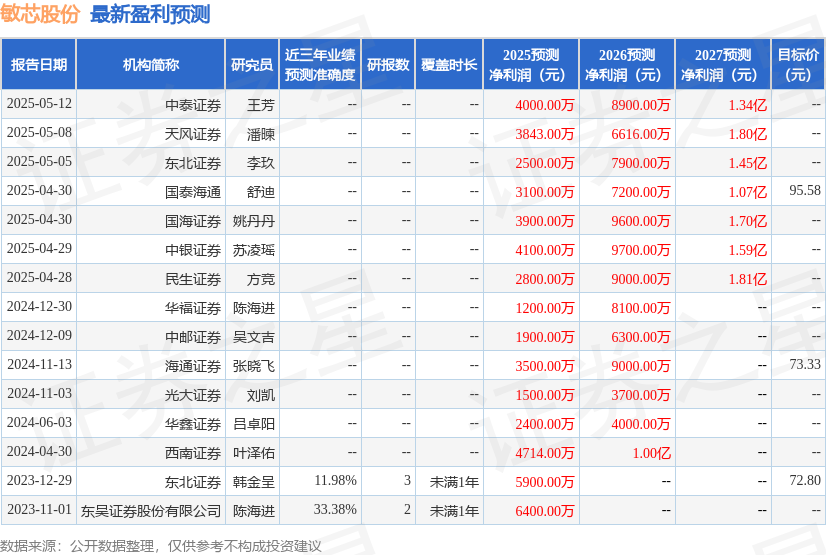826x555 pixels.
Task: Click 1.59亿 forecast value
Action: coord(748,250)
